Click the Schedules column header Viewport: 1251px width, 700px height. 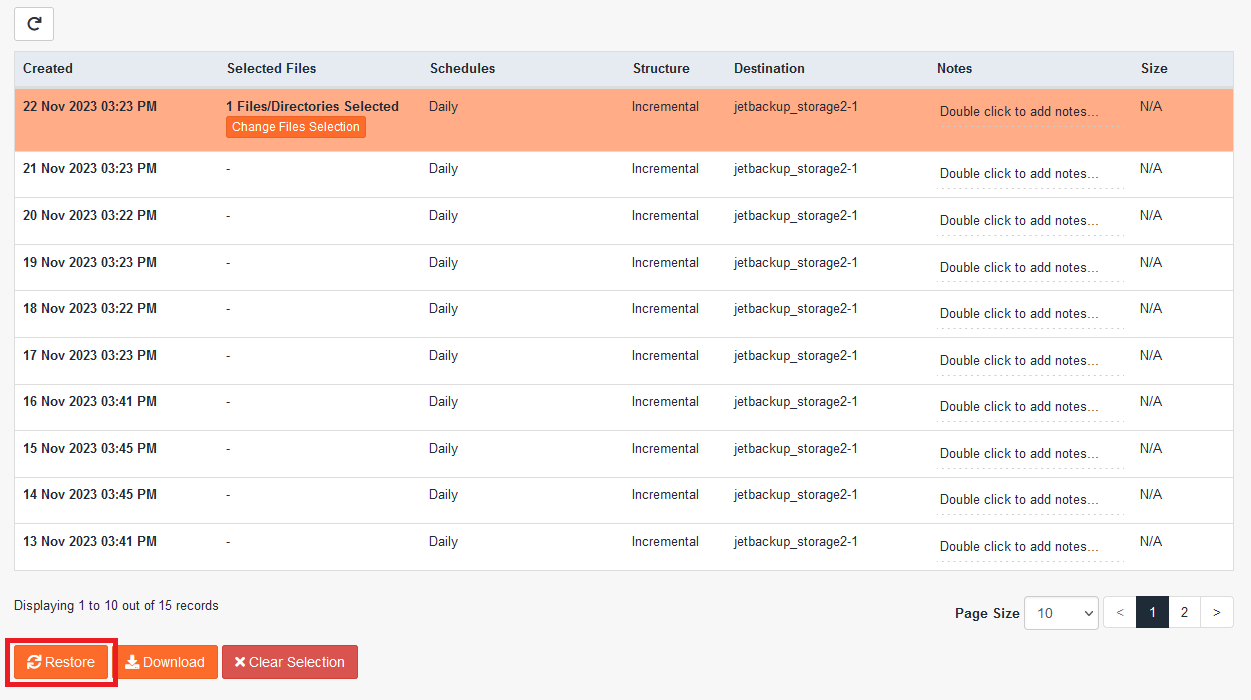462,69
